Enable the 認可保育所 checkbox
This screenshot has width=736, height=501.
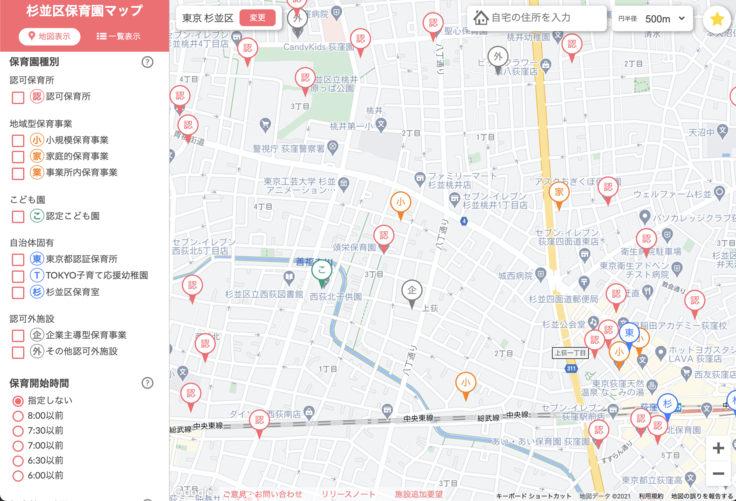click(18, 97)
